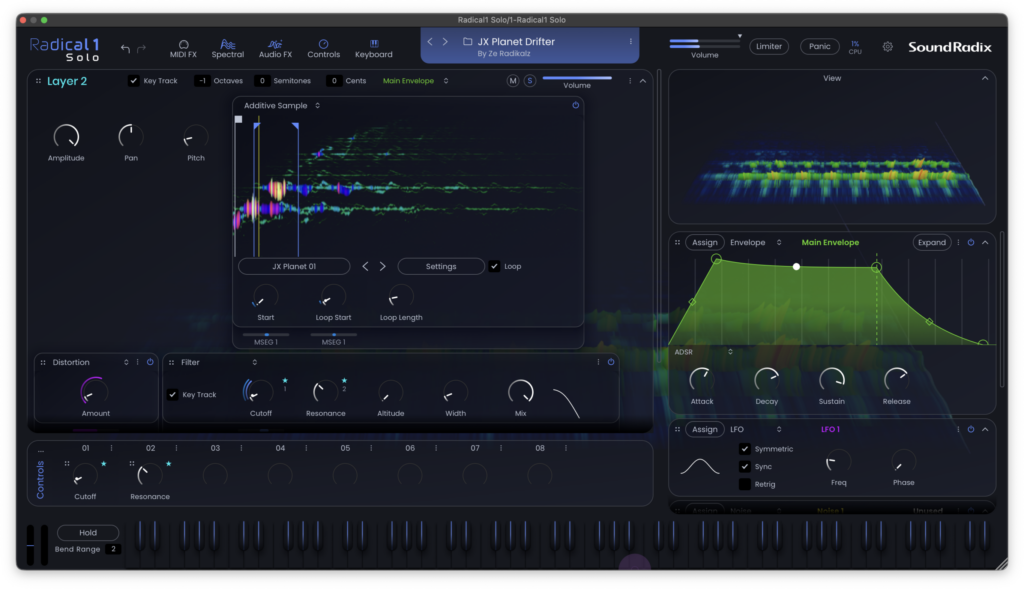This screenshot has width=1024, height=589.
Task: Open LFO modulator type dropdown
Action: [756, 429]
